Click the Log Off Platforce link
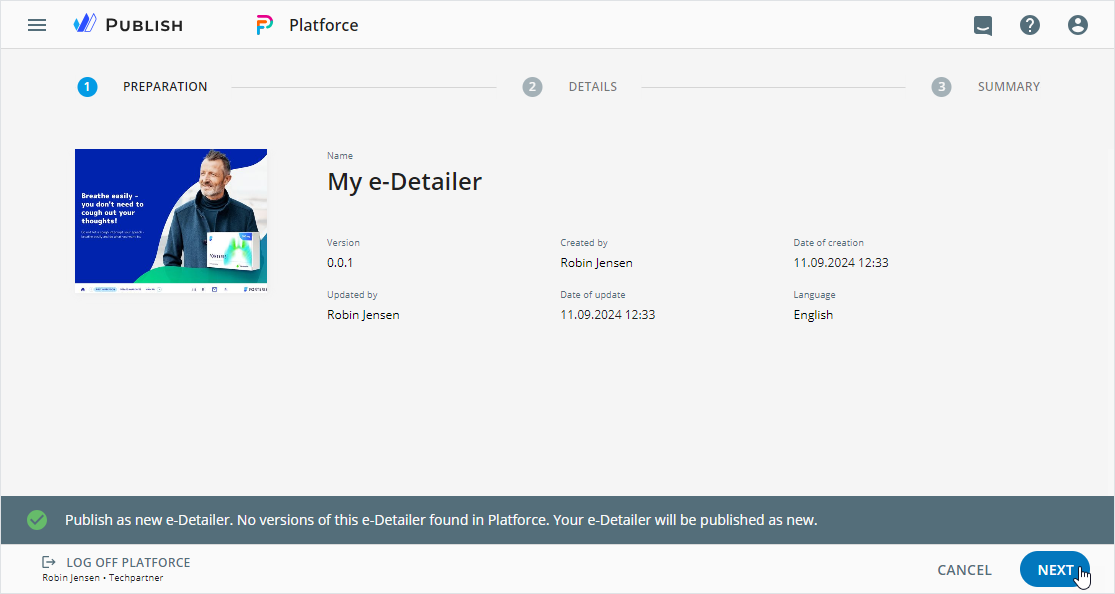Screen dimensions: 1115x594 coord(128,563)
